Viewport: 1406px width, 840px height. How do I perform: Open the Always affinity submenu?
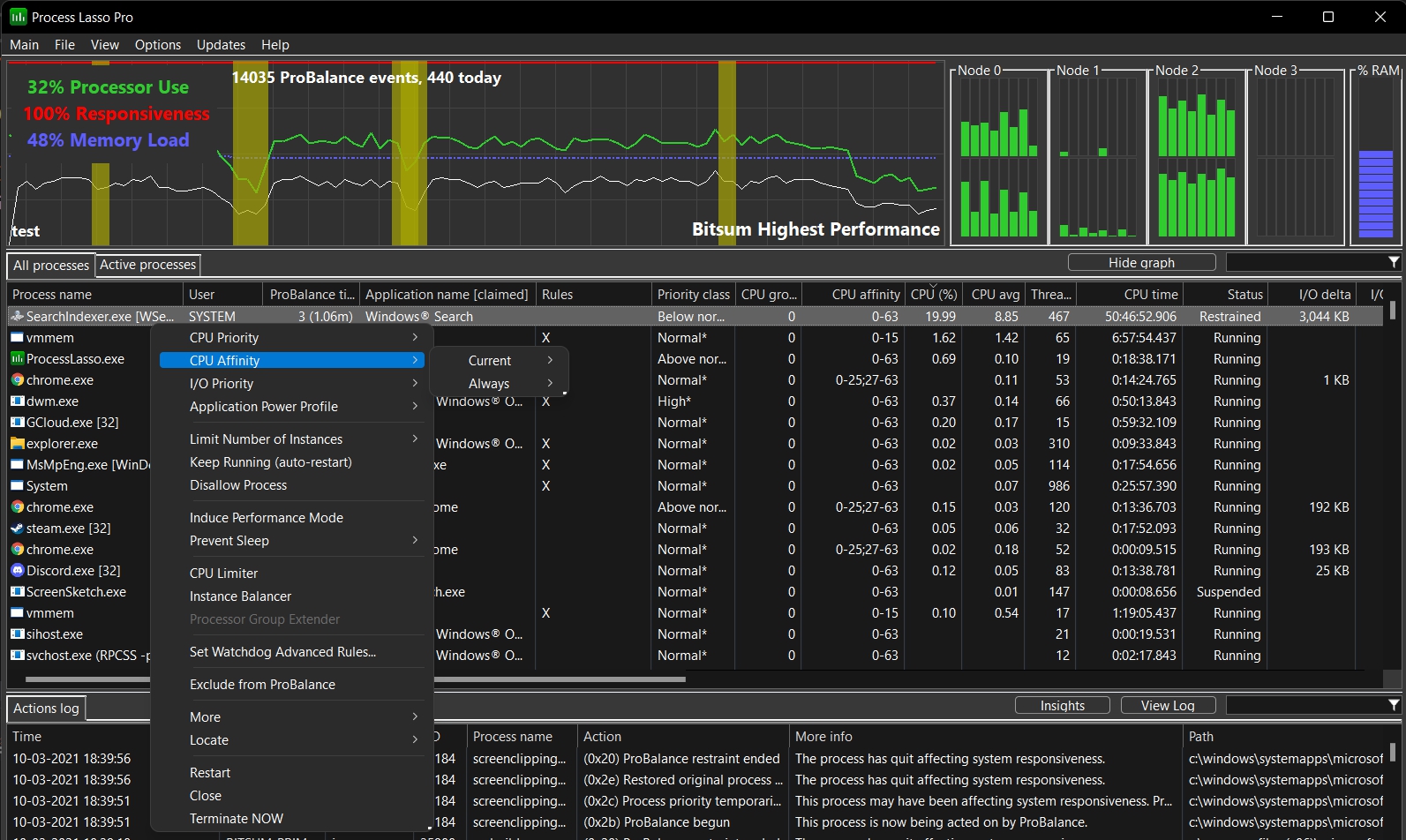[499, 383]
